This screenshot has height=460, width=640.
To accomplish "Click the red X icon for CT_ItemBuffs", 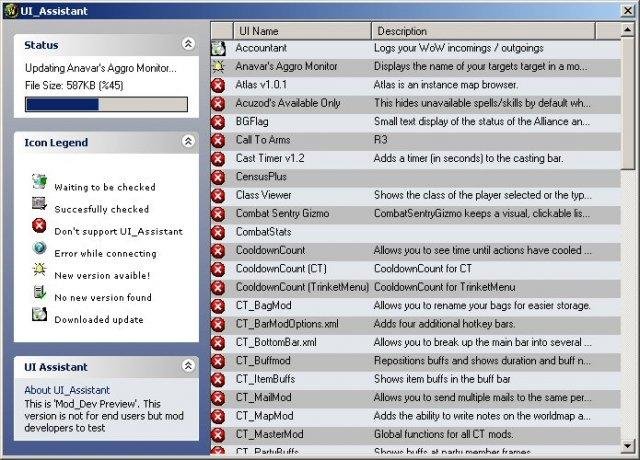I will tap(218, 380).
